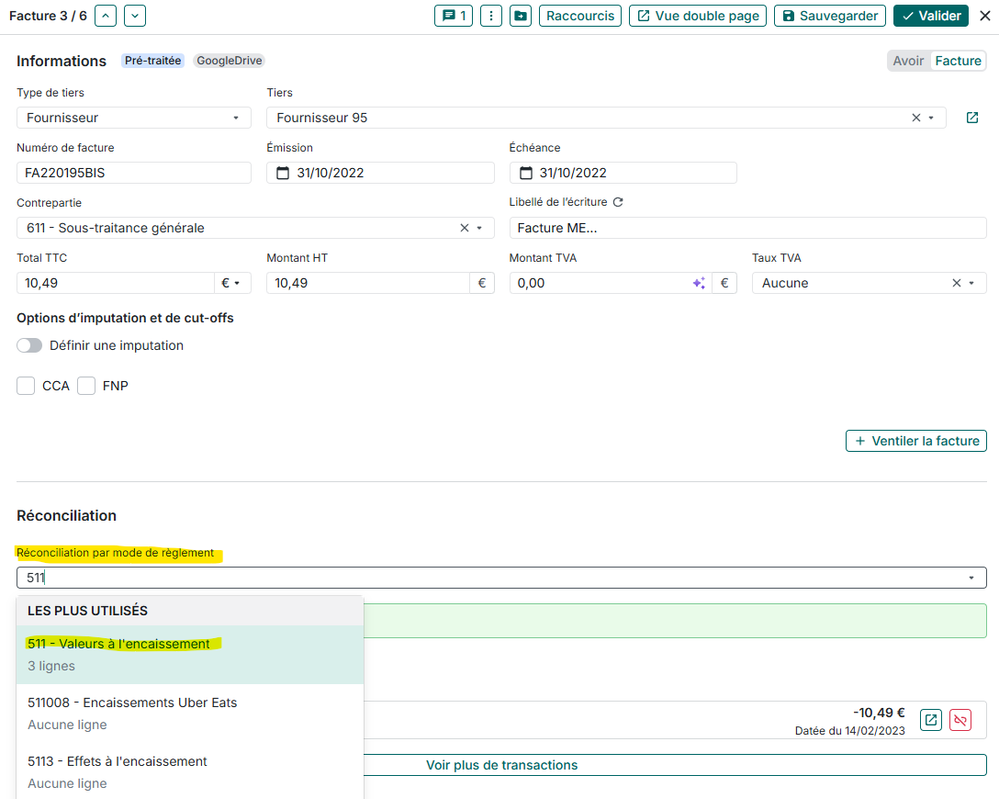Switch document type to Avoir

tap(908, 61)
